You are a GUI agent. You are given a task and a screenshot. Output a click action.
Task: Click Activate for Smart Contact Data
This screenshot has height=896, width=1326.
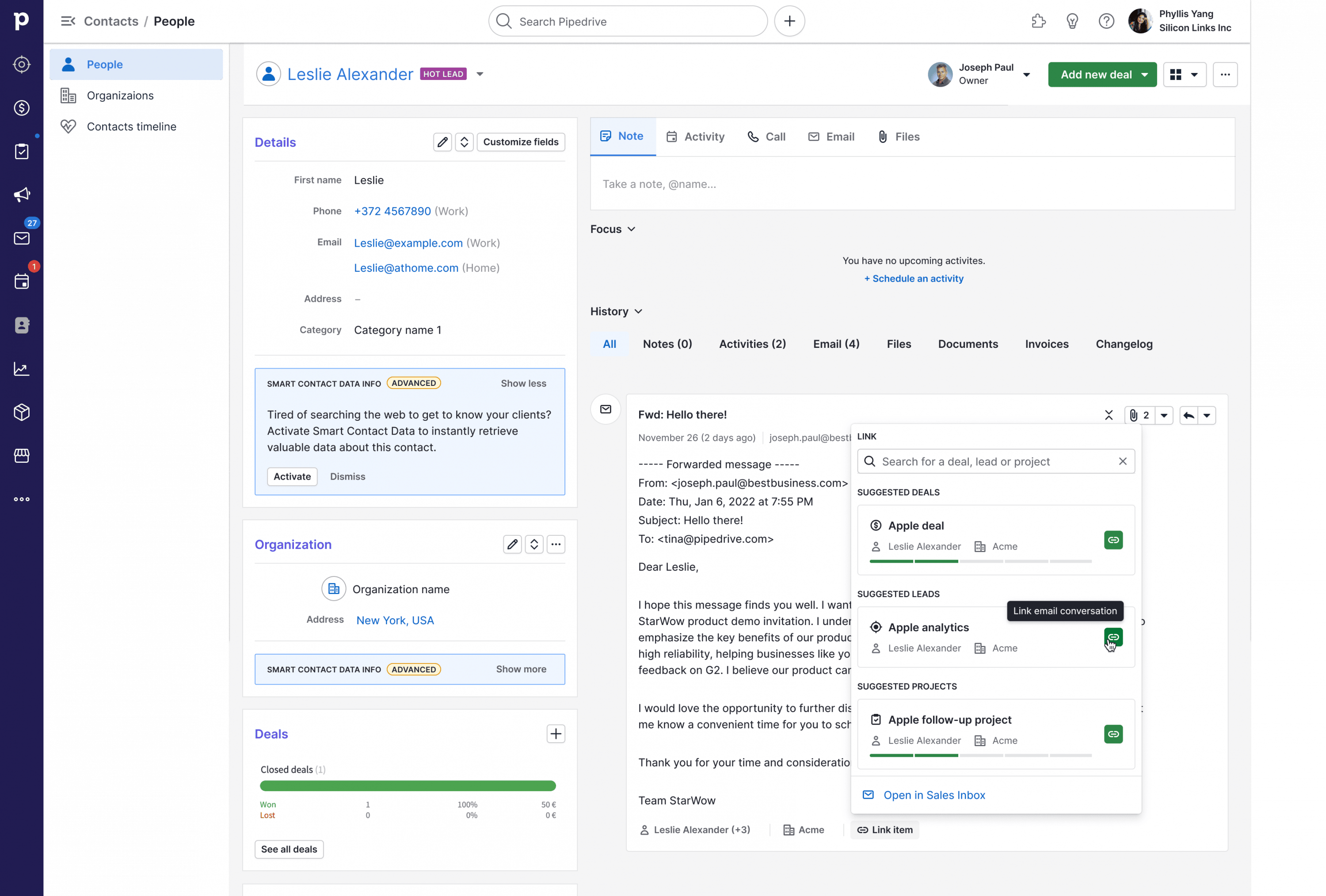coord(293,476)
